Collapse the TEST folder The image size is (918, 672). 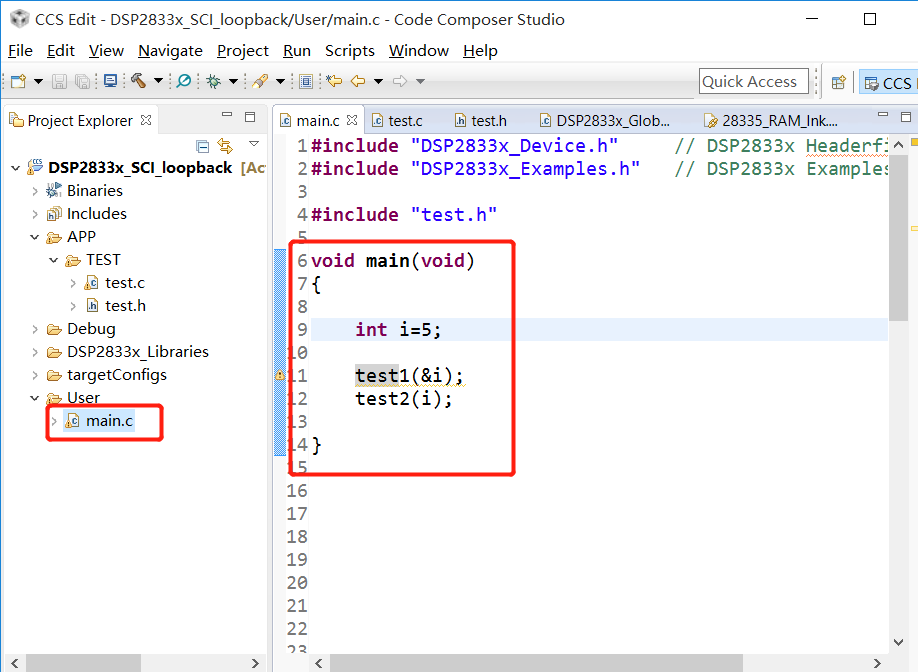click(x=53, y=260)
